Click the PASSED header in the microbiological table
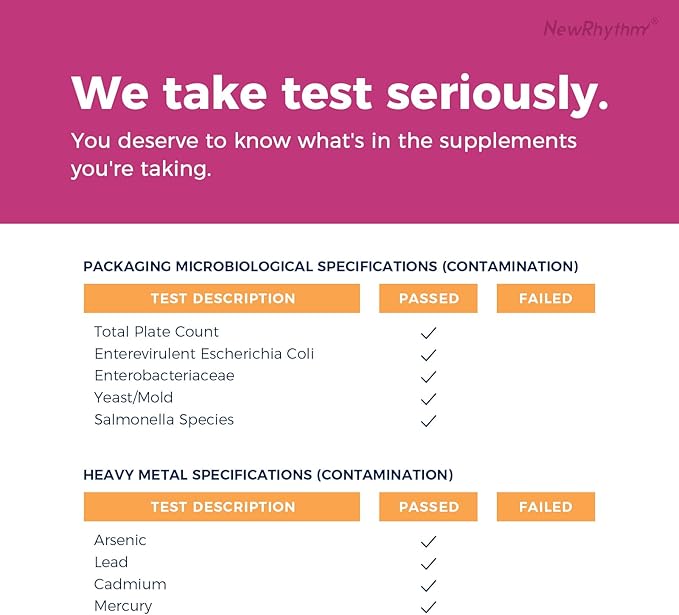This screenshot has width=679, height=615. (x=429, y=298)
